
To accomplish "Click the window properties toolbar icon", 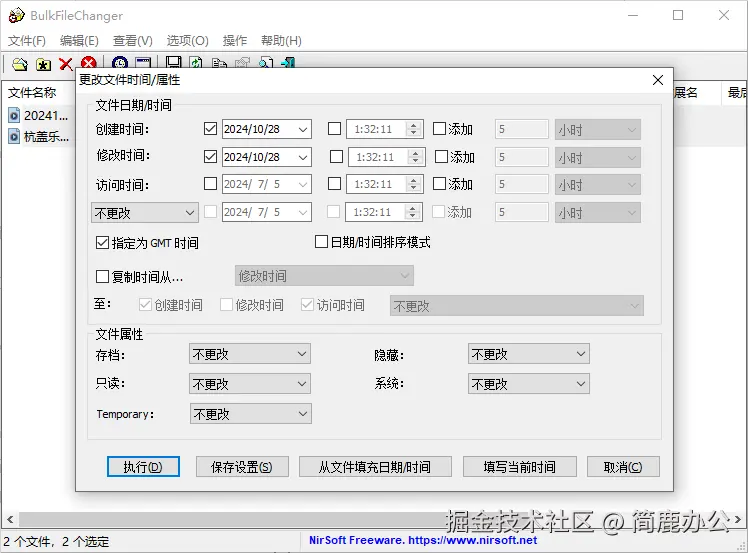I will [x=143, y=63].
